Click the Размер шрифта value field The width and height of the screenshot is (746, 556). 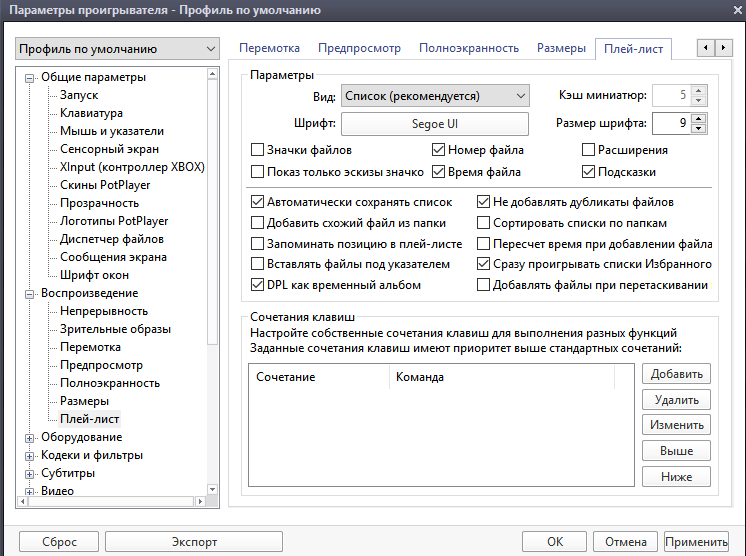pyautogui.click(x=671, y=123)
